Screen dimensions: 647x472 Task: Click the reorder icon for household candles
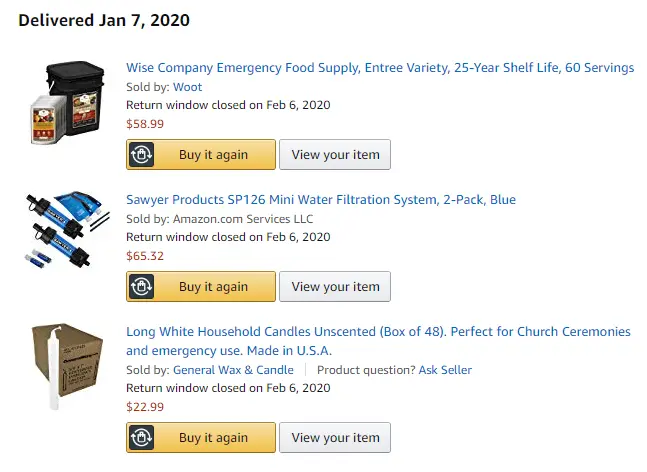pyautogui.click(x=143, y=438)
